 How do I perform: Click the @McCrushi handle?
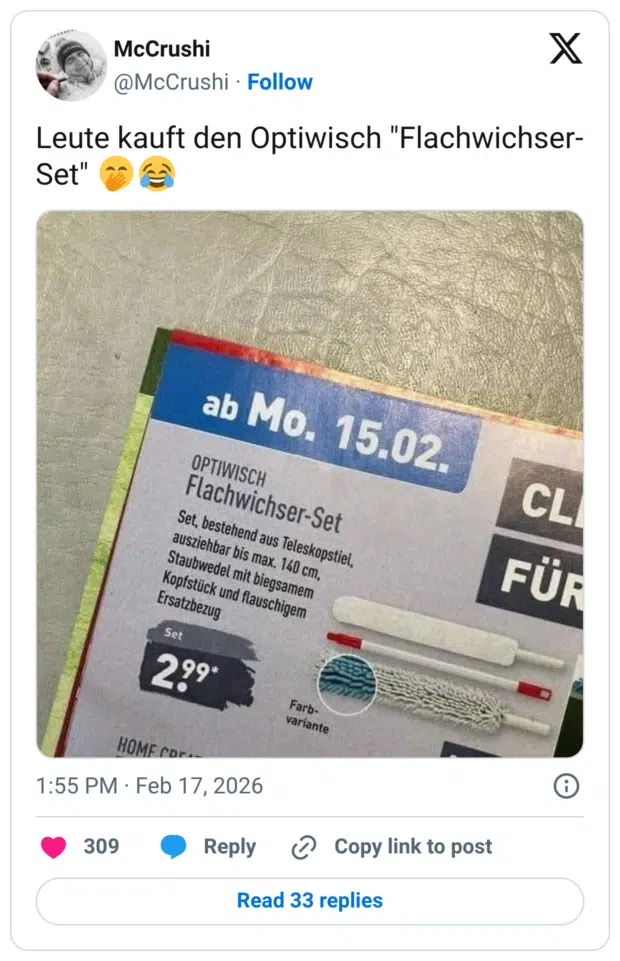171,82
